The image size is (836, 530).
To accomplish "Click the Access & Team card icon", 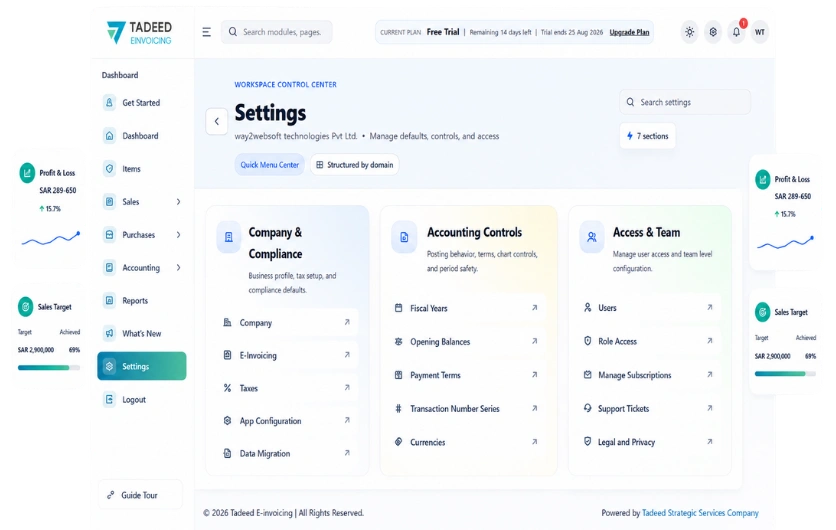I will [x=592, y=237].
